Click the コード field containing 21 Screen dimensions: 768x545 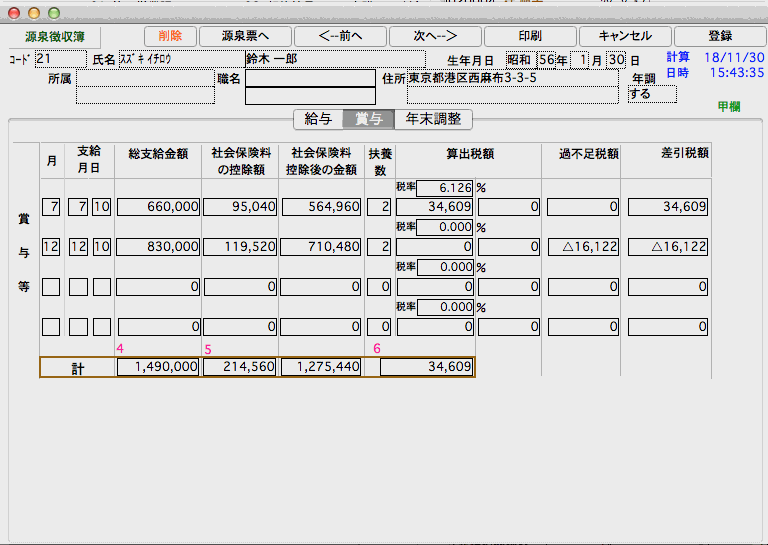point(60,59)
